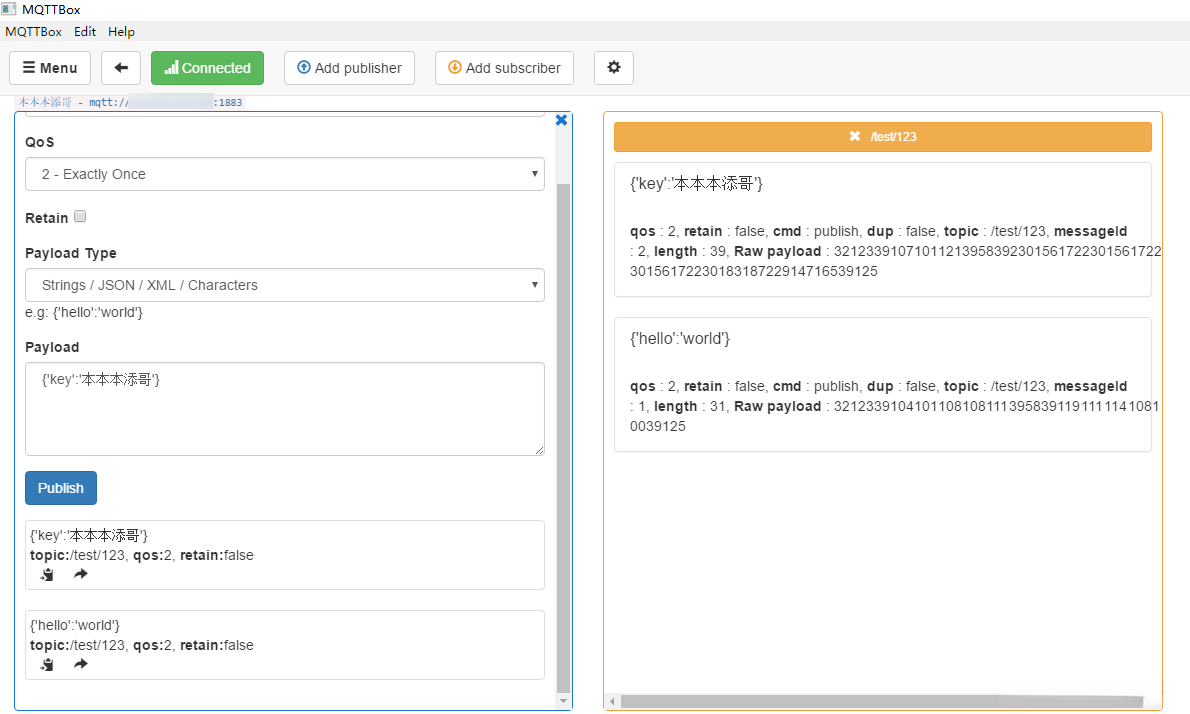Expand the Payload Type dropdown
Viewport: 1190px width, 714px height.
click(x=285, y=285)
